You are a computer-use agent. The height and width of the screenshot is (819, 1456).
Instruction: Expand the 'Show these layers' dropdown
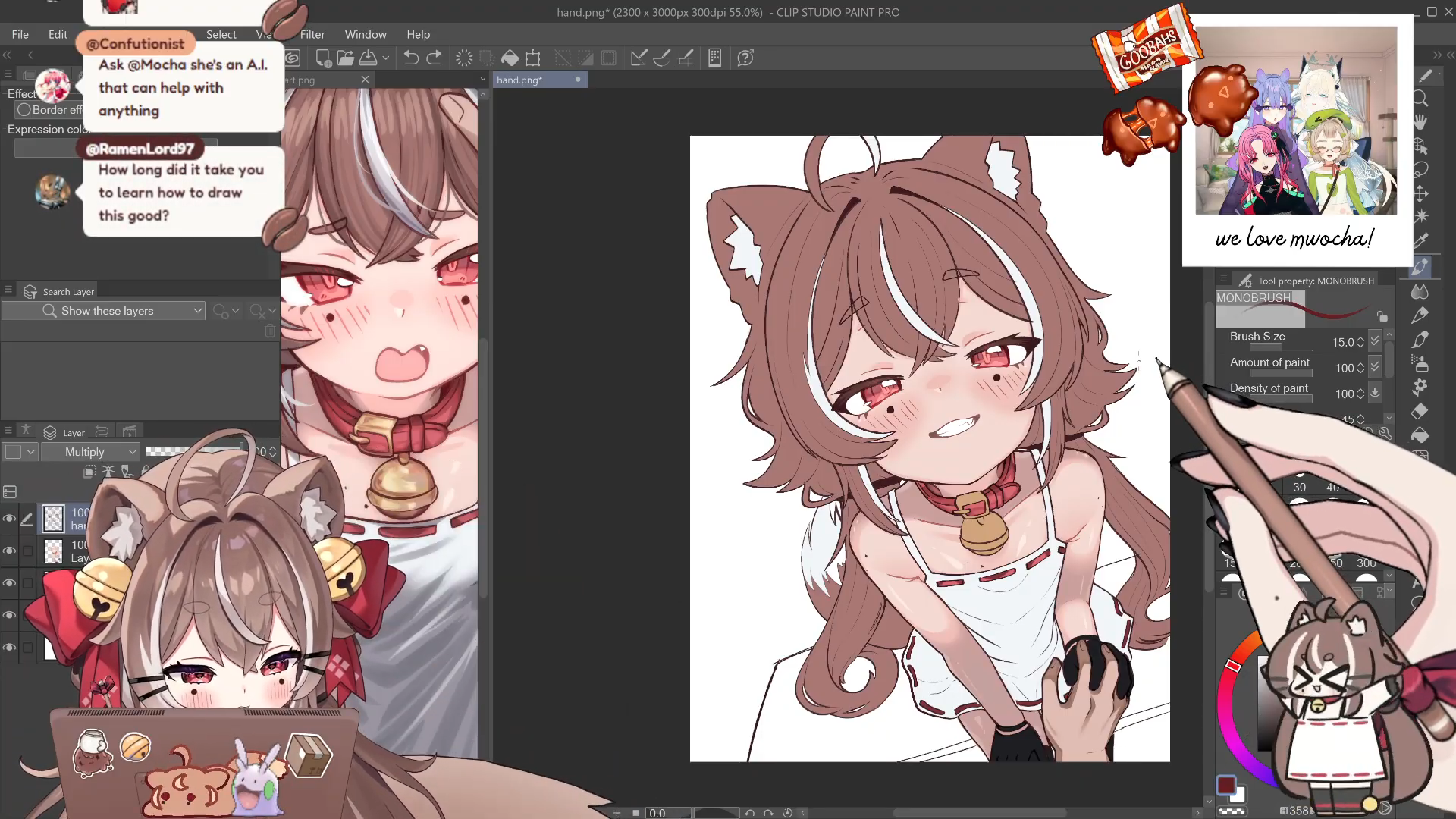(197, 311)
